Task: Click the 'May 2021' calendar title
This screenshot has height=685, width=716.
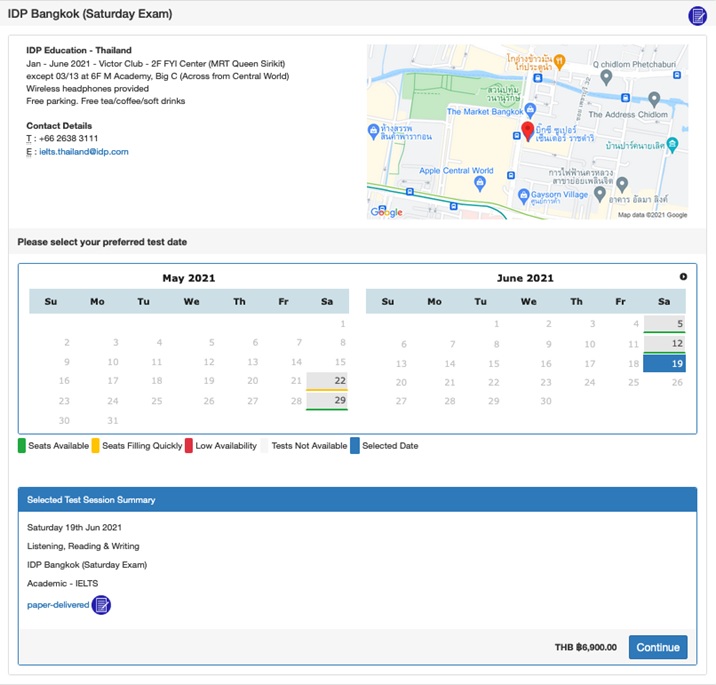Action: [x=189, y=278]
